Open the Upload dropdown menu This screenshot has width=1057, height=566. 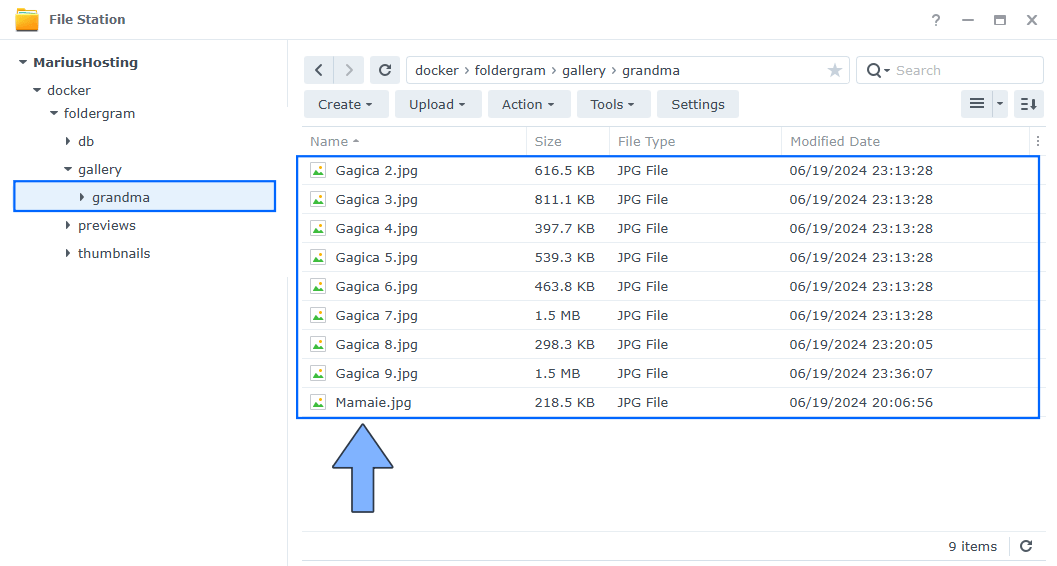tap(437, 104)
